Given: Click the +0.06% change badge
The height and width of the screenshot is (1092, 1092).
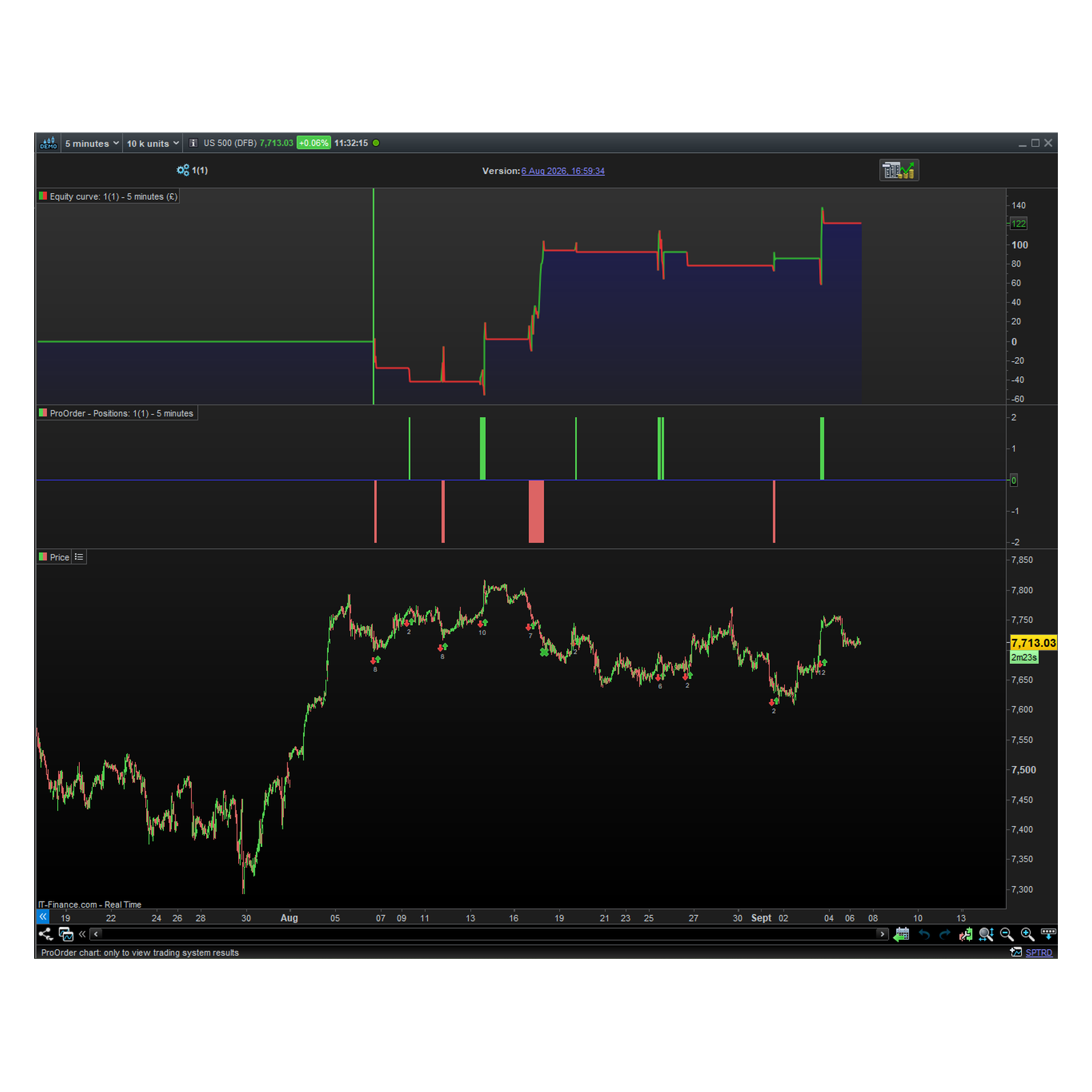Looking at the screenshot, I should [x=313, y=143].
